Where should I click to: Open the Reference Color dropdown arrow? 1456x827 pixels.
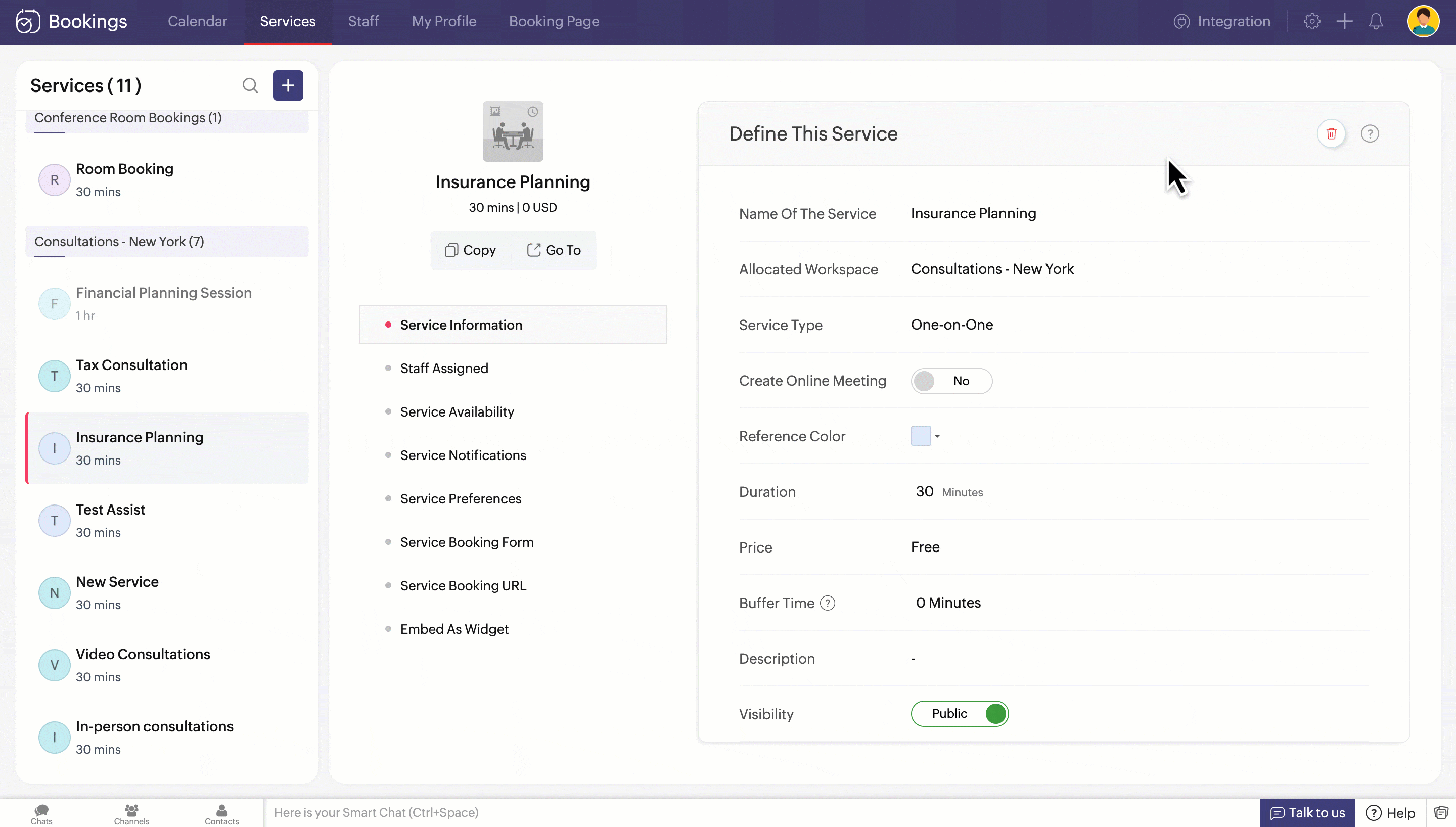pos(937,436)
